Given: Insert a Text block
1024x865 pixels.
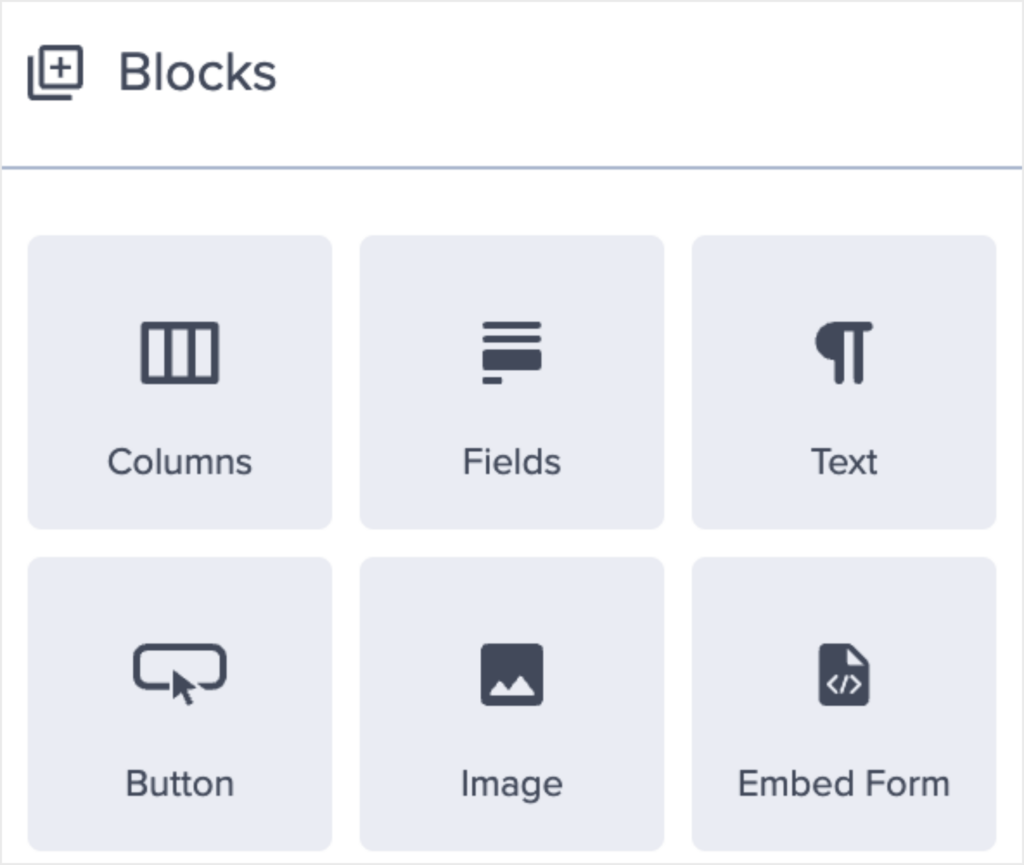Looking at the screenshot, I should click(843, 380).
